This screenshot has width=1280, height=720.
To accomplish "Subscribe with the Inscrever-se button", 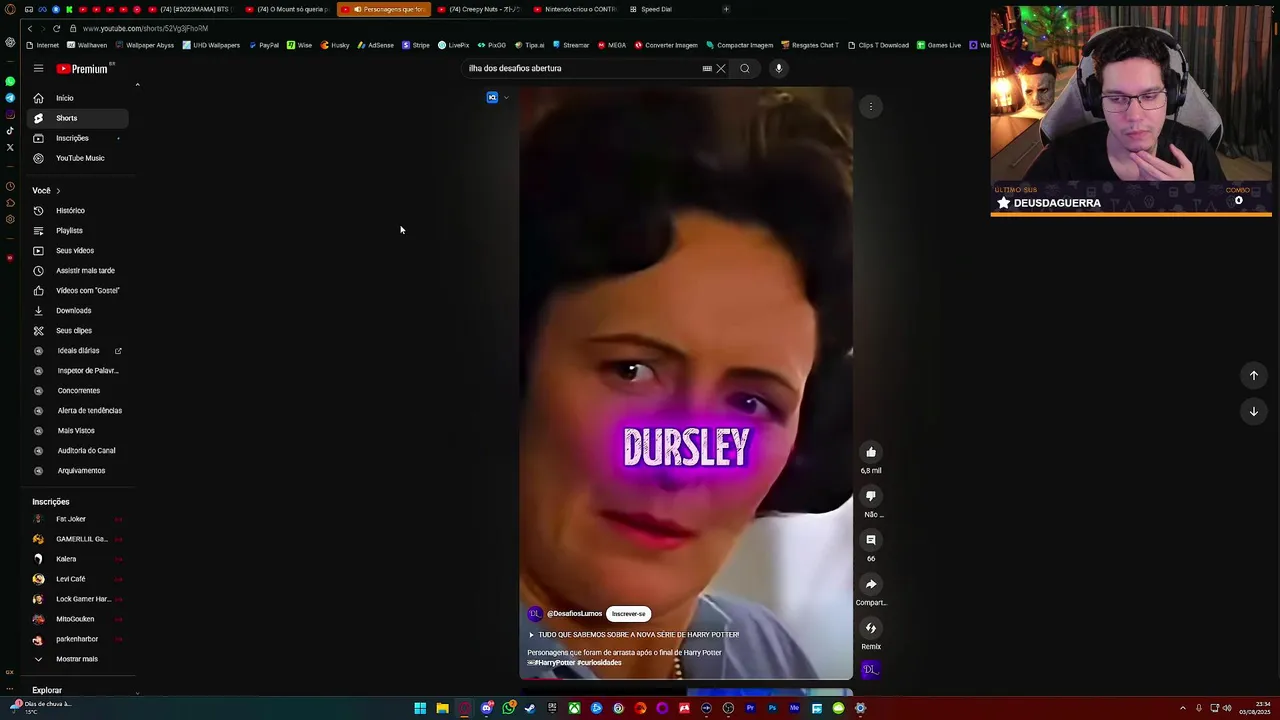I will (x=629, y=614).
